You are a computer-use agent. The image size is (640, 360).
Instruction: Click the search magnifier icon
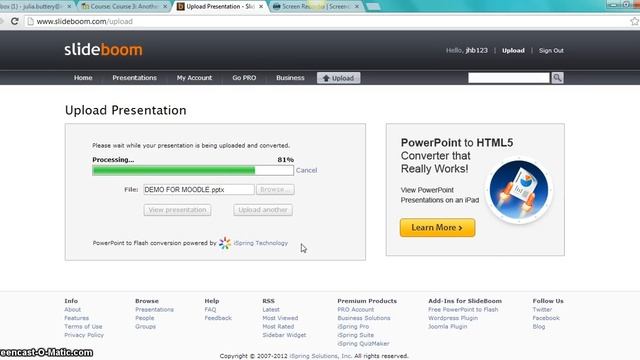[557, 78]
